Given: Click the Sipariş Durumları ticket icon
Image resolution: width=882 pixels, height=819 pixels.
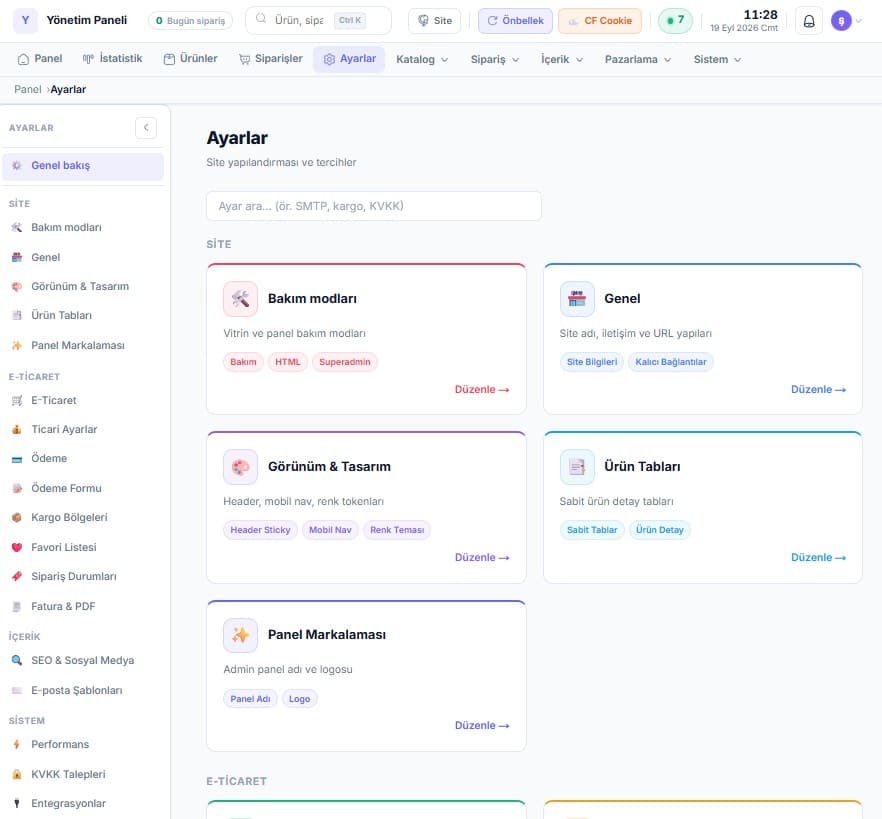Looking at the screenshot, I should 17,577.
